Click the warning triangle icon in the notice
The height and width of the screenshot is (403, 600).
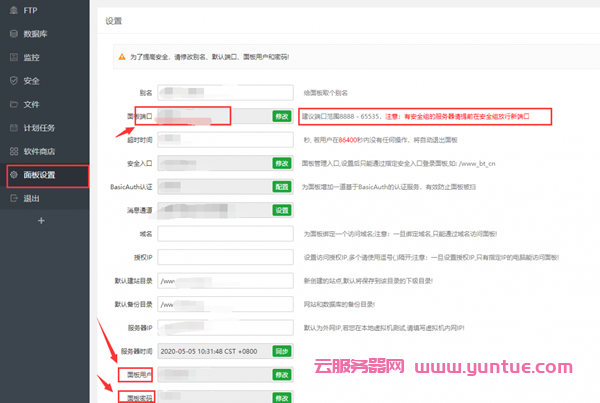coord(122,57)
